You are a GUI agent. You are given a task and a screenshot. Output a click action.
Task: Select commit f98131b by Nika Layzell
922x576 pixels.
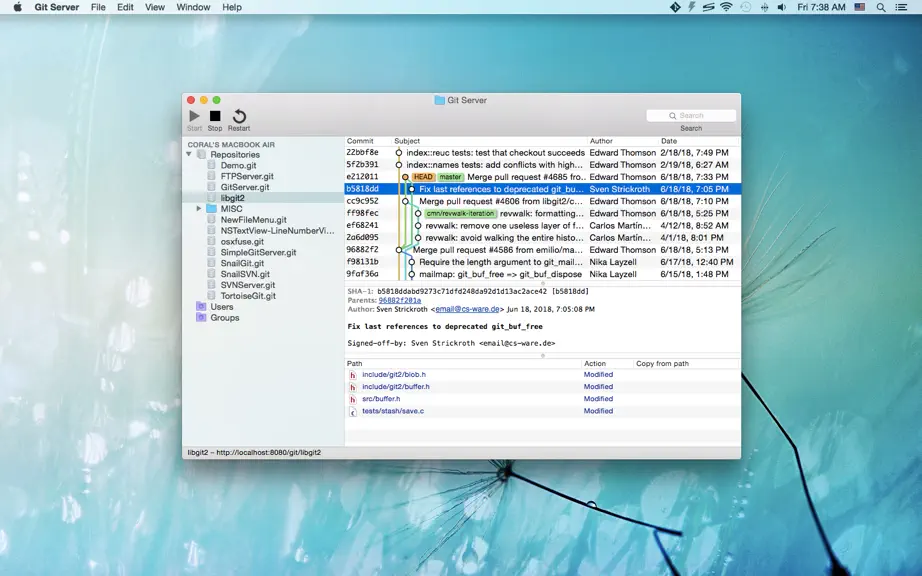point(542,262)
